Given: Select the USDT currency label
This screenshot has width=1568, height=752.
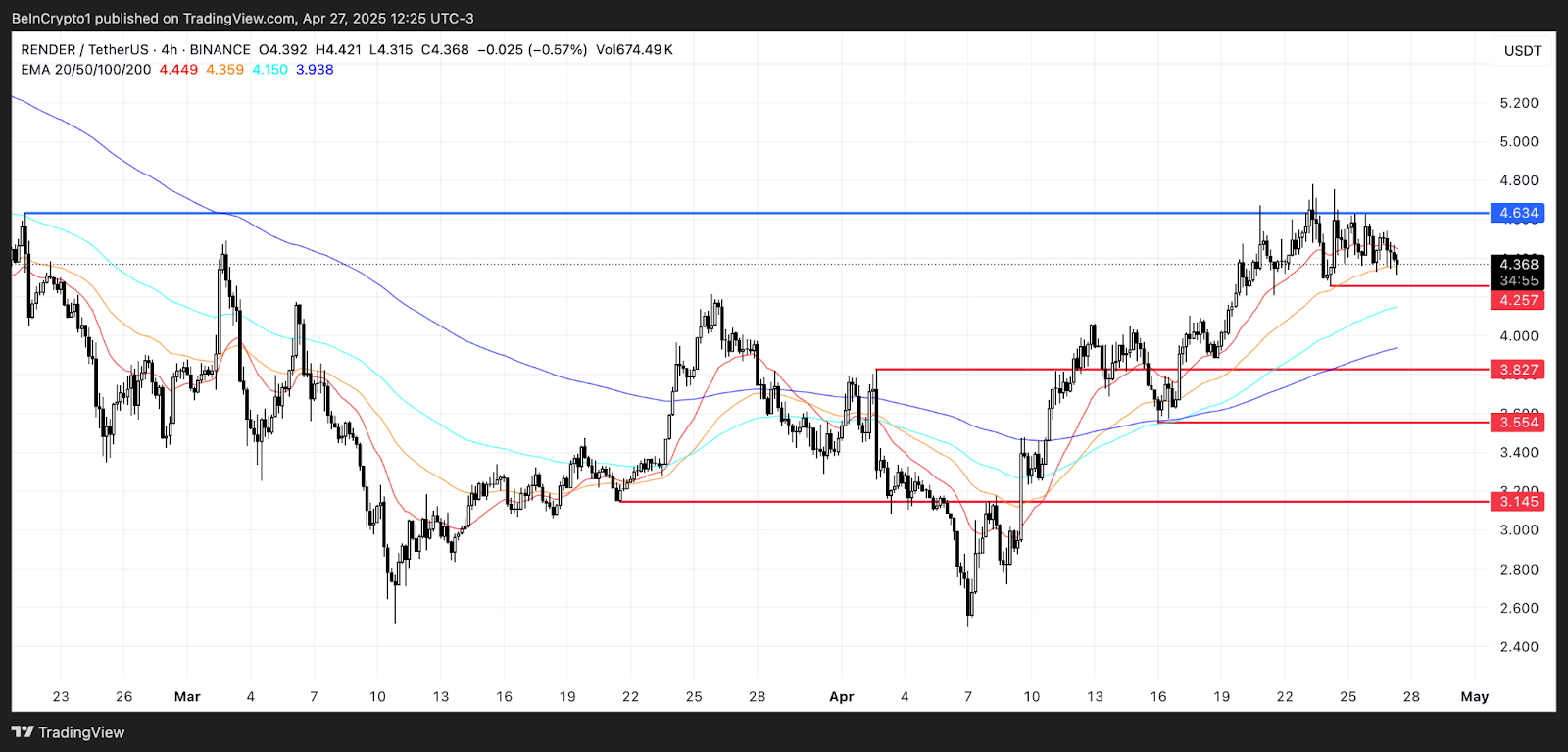Looking at the screenshot, I should (1522, 51).
